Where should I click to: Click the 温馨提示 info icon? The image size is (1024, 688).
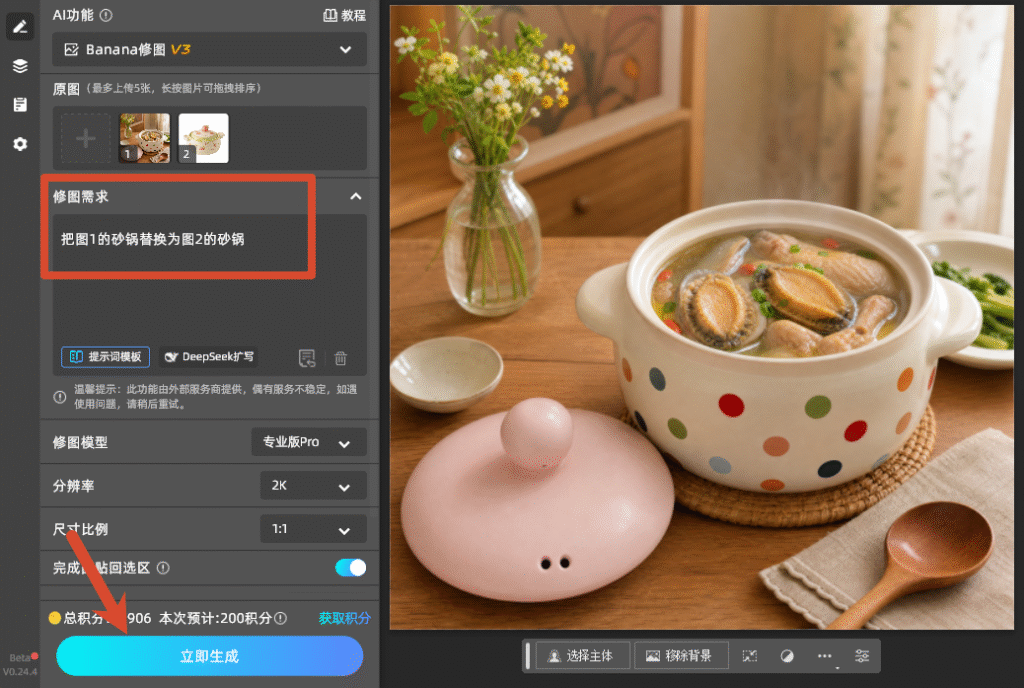point(59,396)
